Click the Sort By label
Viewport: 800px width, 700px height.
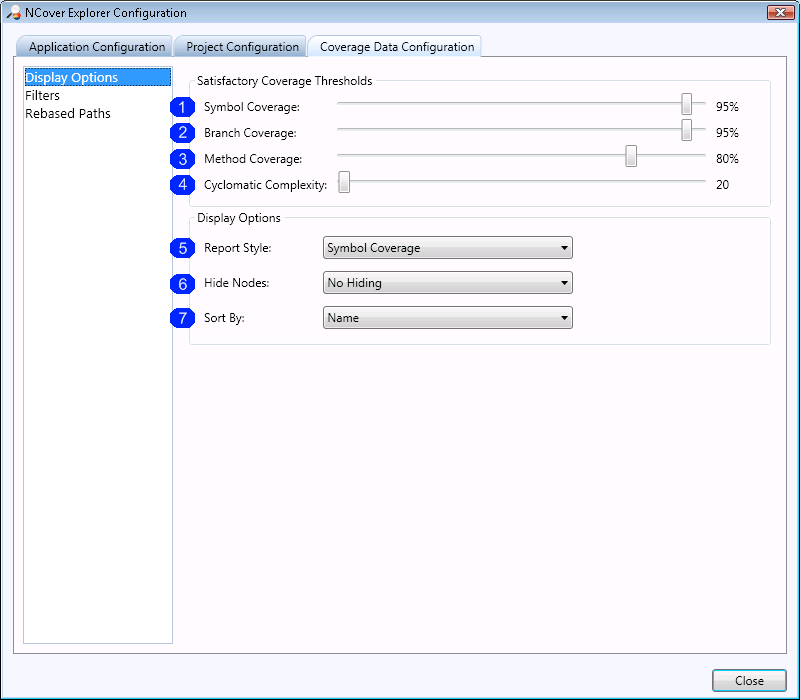pos(224,318)
